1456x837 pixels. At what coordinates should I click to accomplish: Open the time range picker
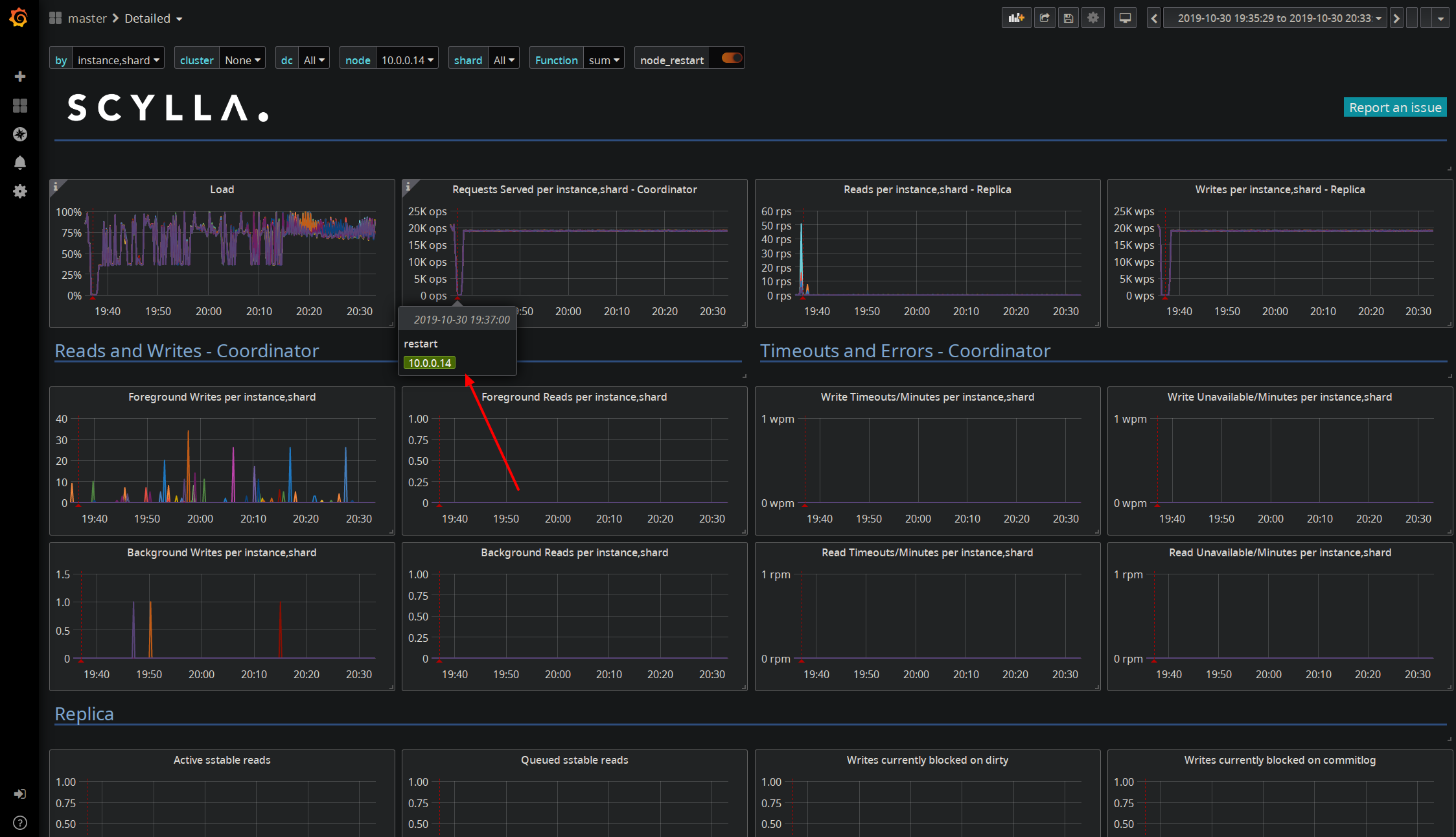tap(1274, 18)
